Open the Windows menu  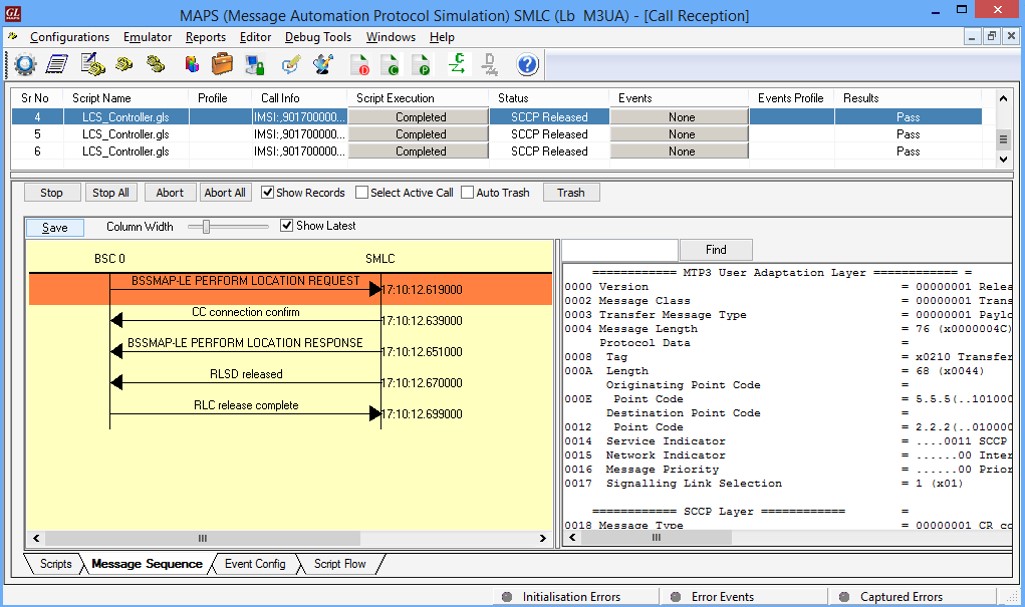pyautogui.click(x=390, y=37)
